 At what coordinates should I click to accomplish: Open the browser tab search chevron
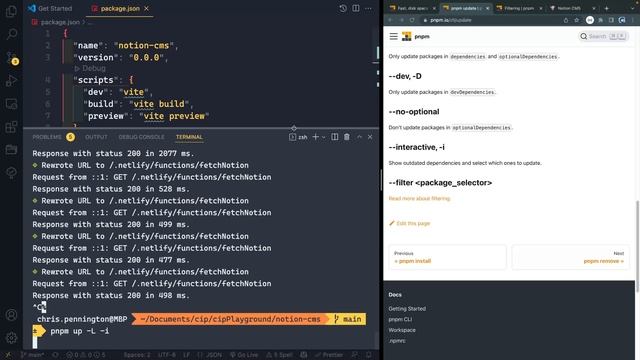633,8
